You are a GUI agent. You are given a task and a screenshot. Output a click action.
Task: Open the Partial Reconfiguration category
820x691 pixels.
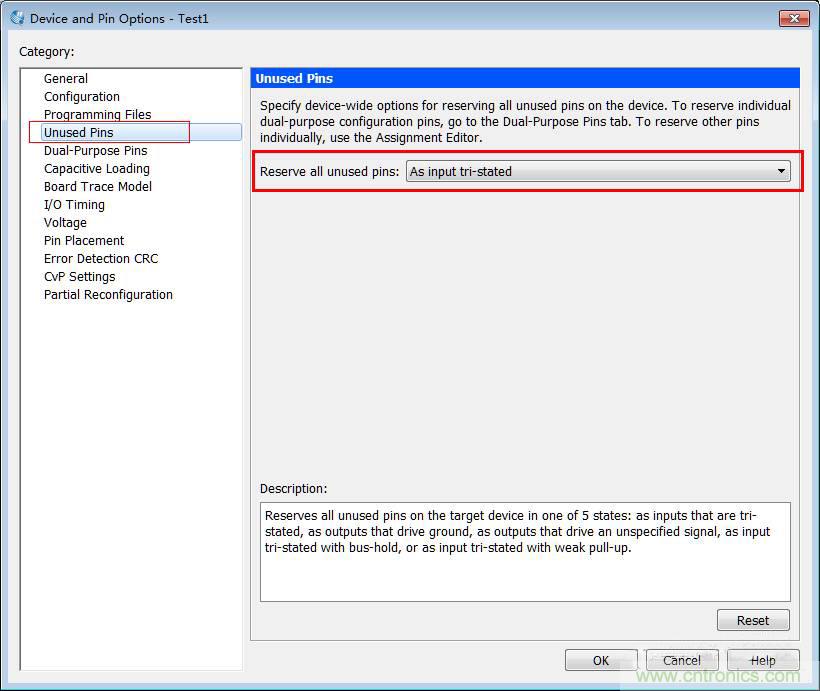[x=108, y=295]
